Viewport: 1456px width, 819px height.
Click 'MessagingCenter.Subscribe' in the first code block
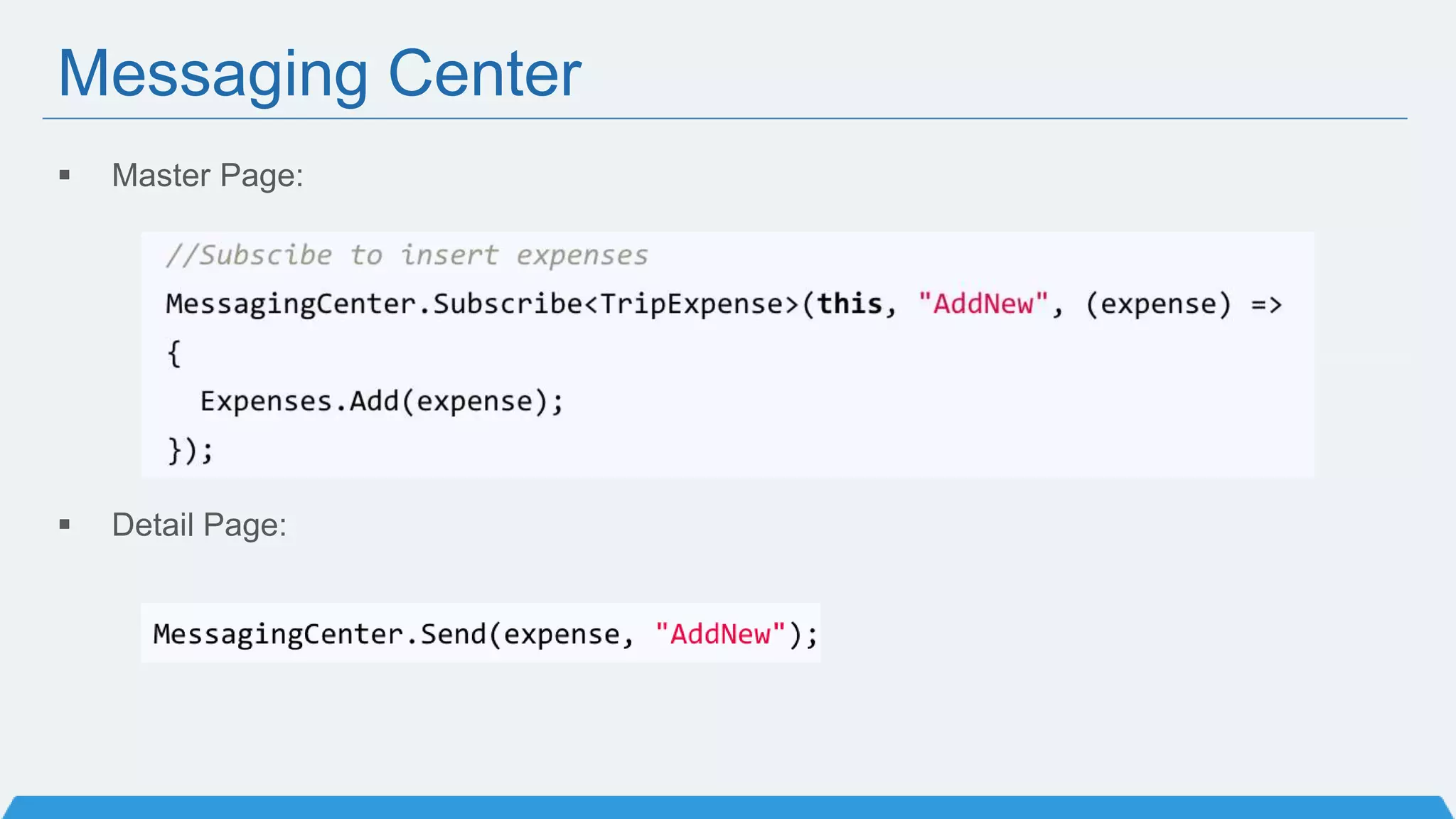pos(374,304)
